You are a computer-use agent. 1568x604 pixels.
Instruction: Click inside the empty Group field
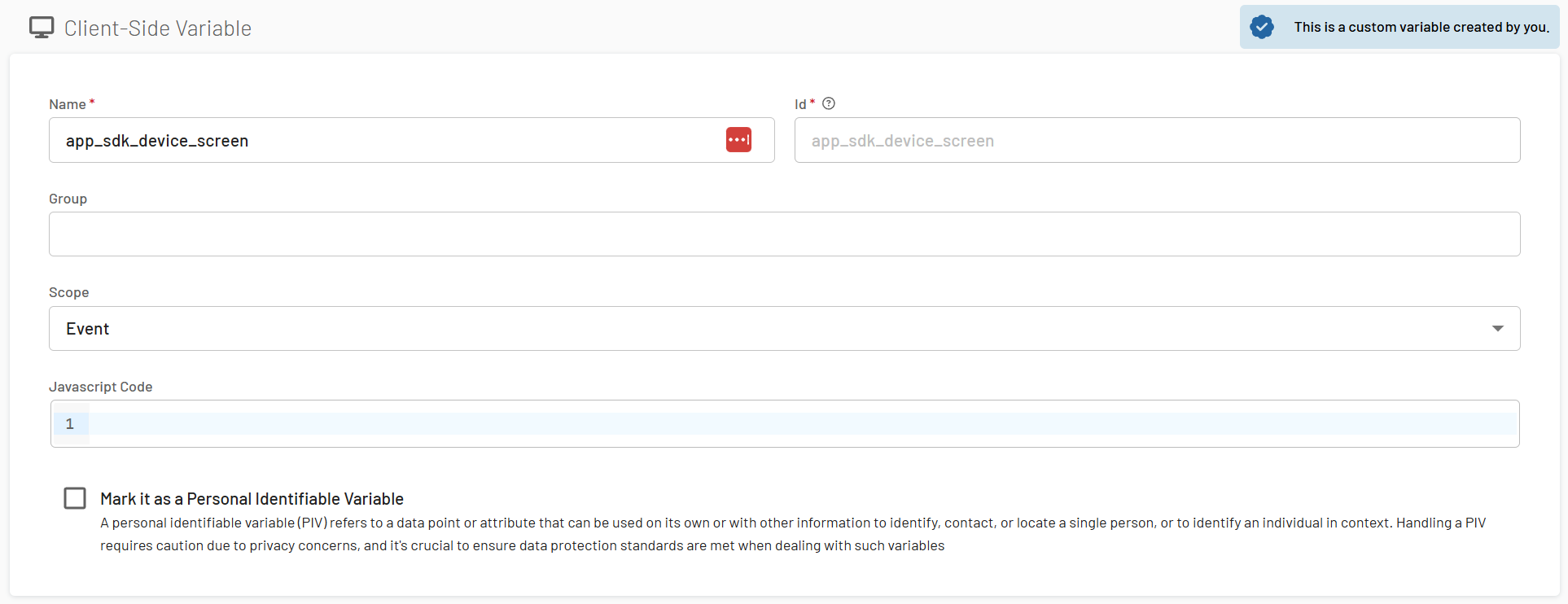click(784, 234)
